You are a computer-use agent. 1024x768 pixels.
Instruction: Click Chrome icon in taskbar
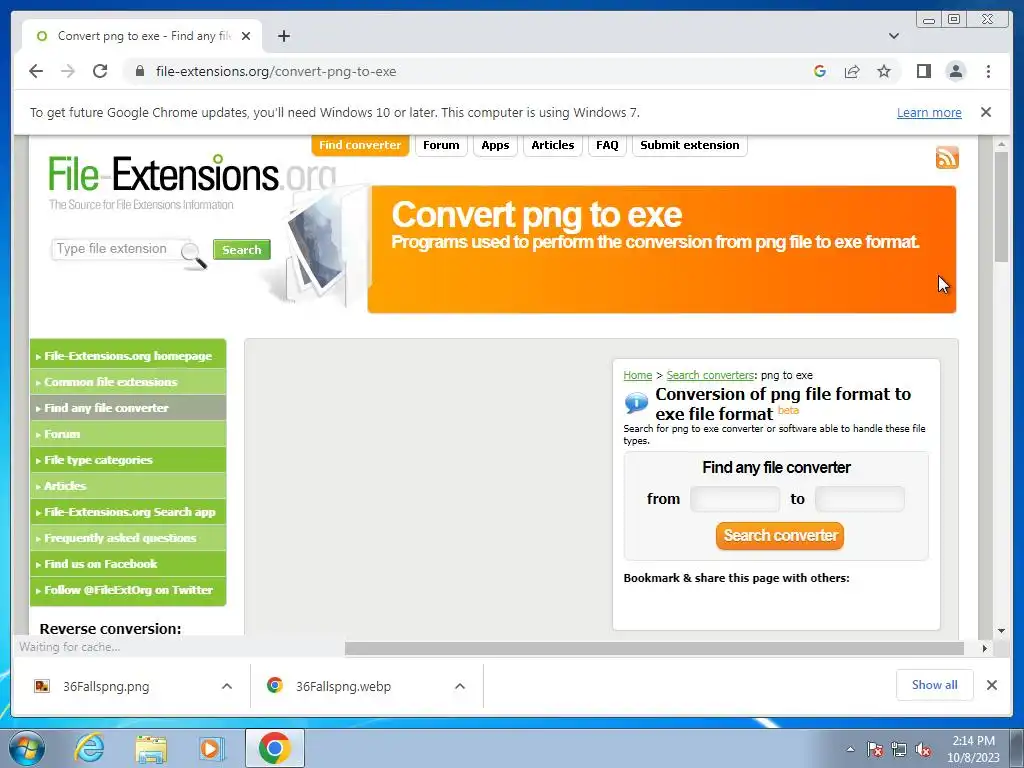coord(275,748)
